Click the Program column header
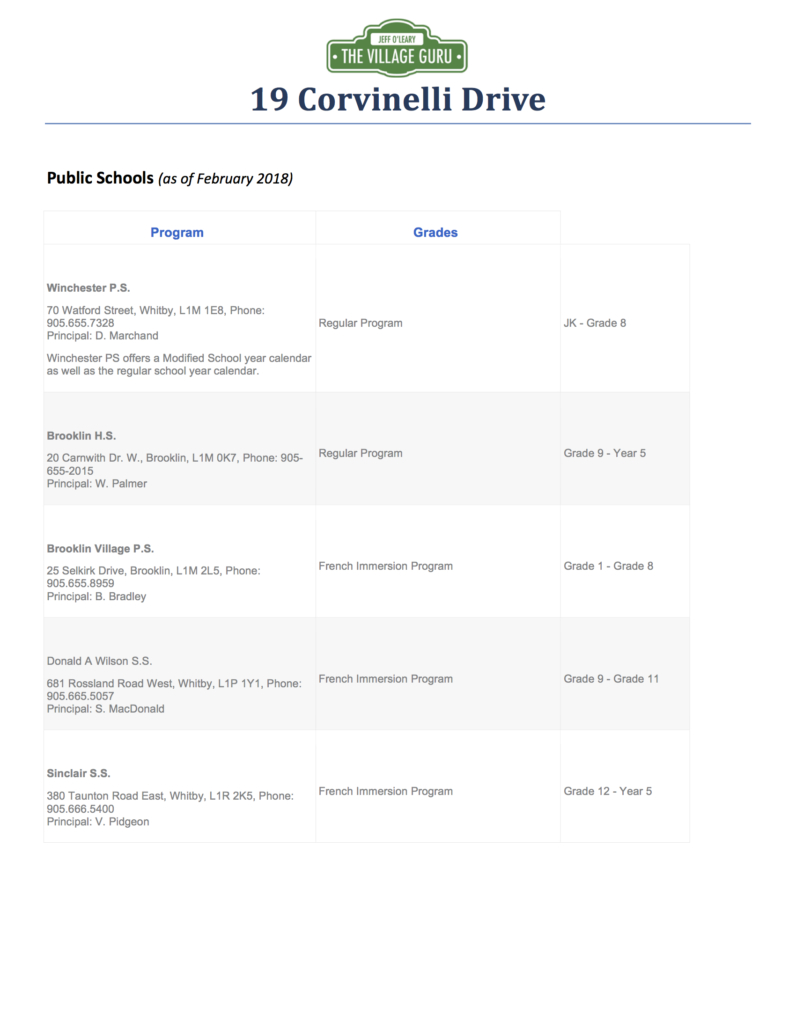 177,233
